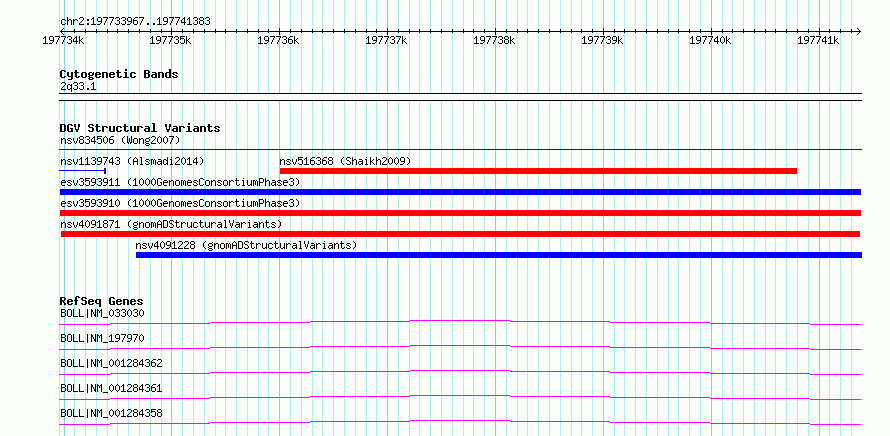This screenshot has height=436, width=890.
Task: Open nsv516368 (Shaikh2009) variant label
Action: pyautogui.click(x=345, y=161)
